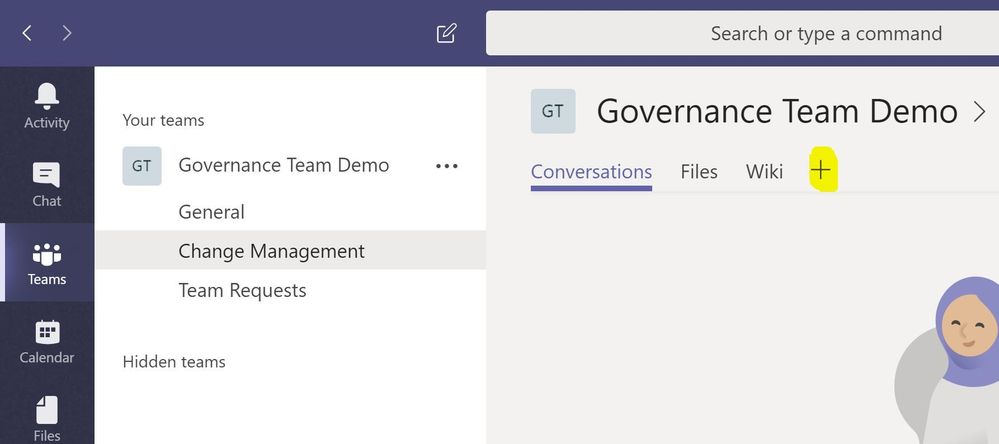Switch to the Conversations tab
Viewport: 999px width, 444px height.
pos(591,172)
